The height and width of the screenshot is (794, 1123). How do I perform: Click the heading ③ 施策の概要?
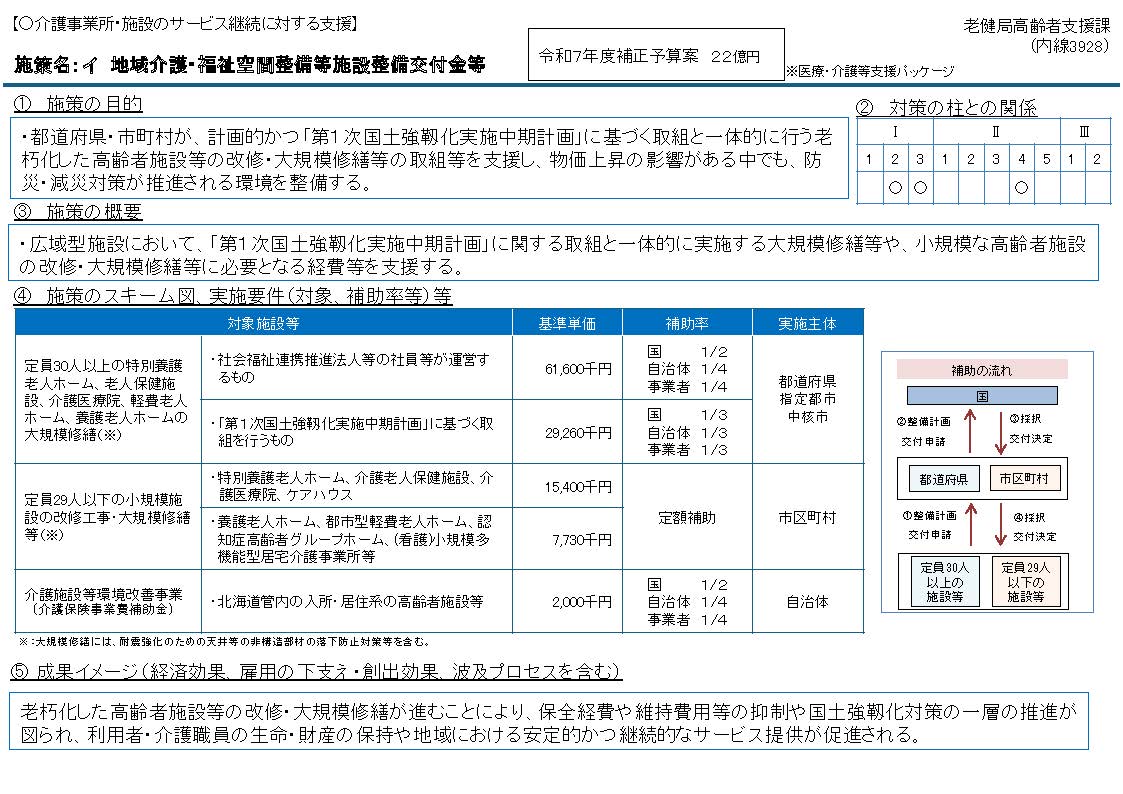[x=78, y=212]
